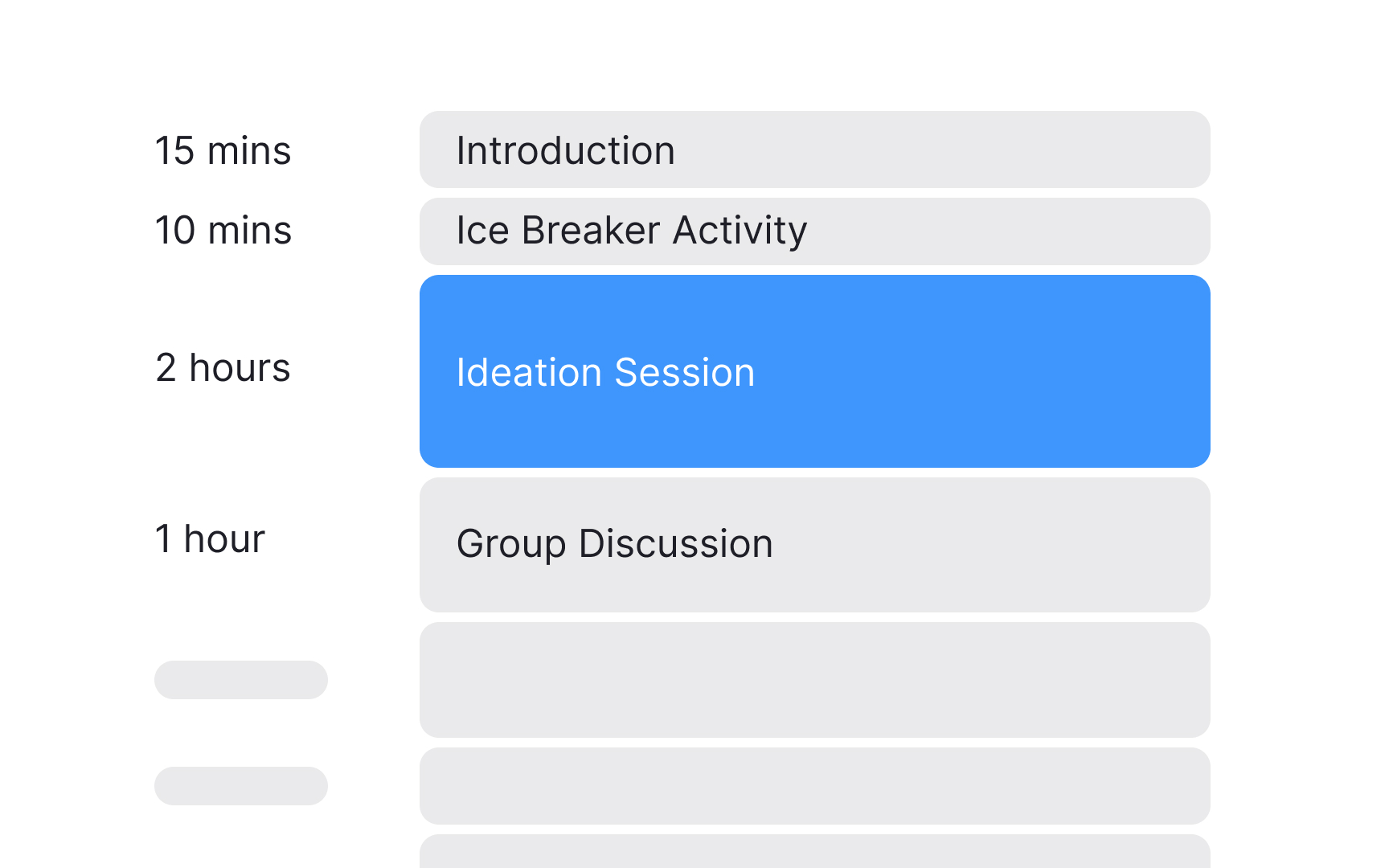Click the 15 mins duration label
The width and height of the screenshot is (1389, 868).
pos(223,150)
